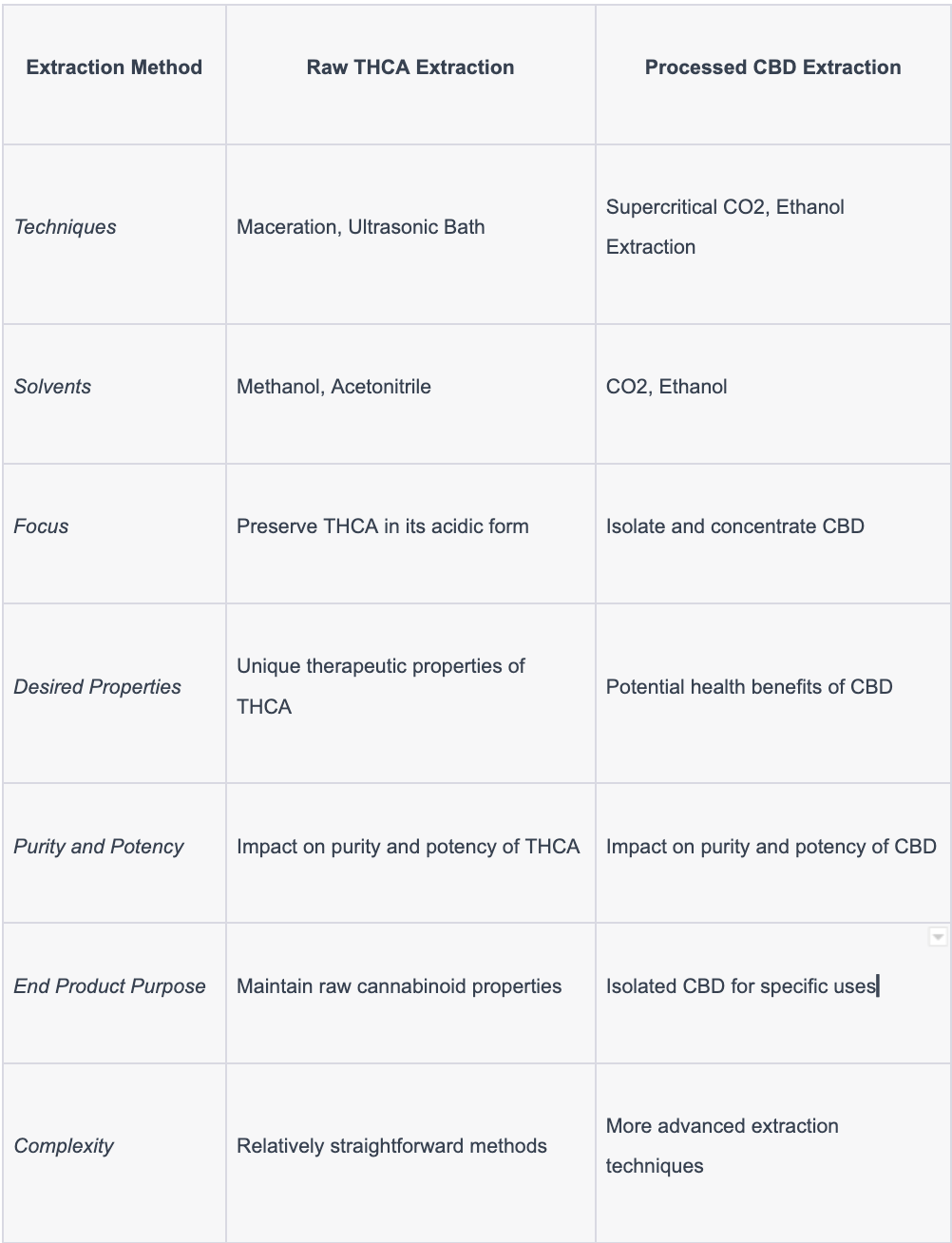
Task: Select the 'Focus' row label
Action: click(x=41, y=526)
